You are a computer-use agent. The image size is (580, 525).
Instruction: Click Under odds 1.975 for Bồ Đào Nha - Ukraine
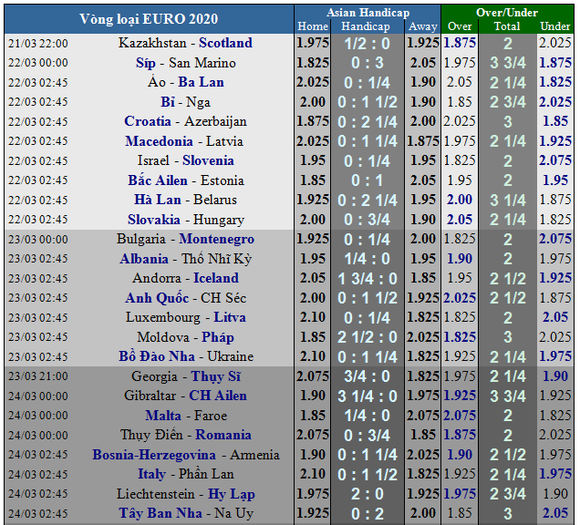(x=555, y=357)
